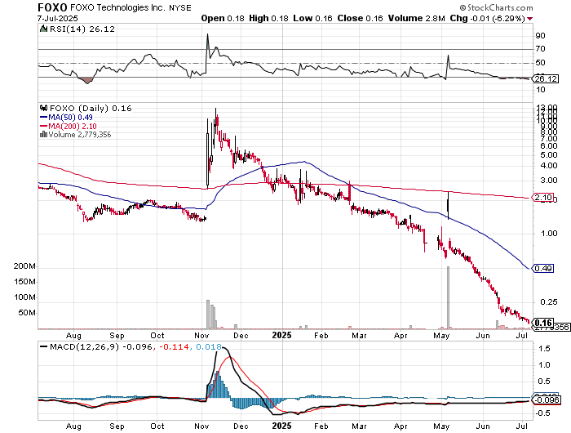The height and width of the screenshot is (433, 571).
Task: Click the MACD black line legend marker
Action: (44, 347)
